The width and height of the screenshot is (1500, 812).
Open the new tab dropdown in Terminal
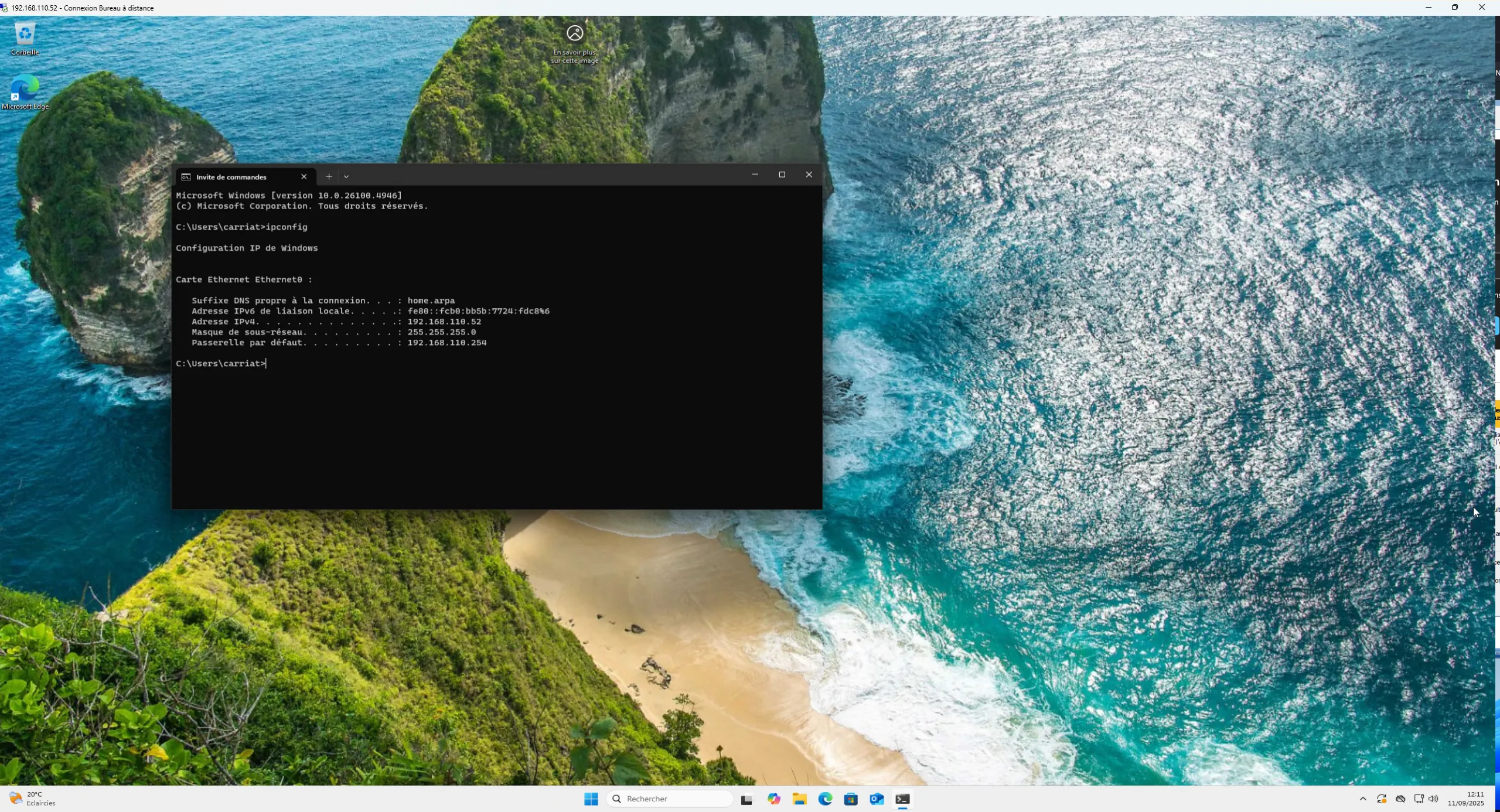tap(346, 176)
